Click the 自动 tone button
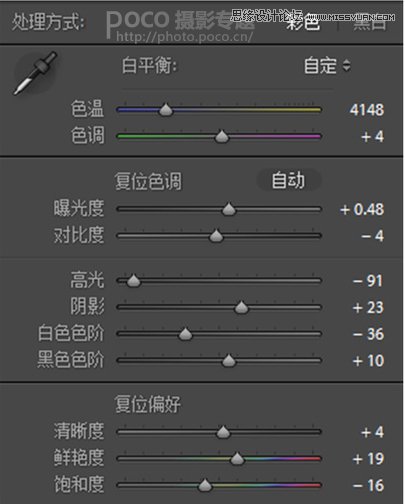The image size is (405, 504). [289, 180]
